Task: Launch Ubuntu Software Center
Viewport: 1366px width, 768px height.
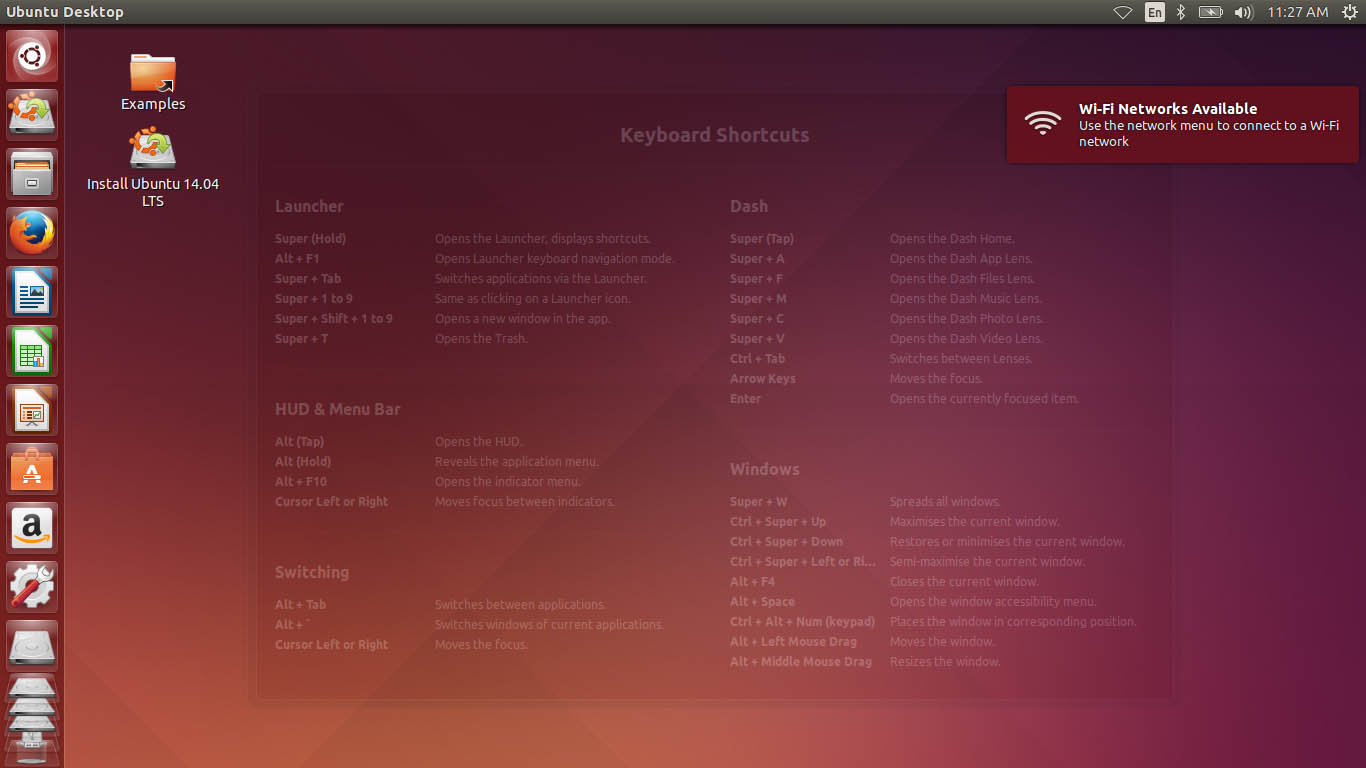Action: pos(32,469)
